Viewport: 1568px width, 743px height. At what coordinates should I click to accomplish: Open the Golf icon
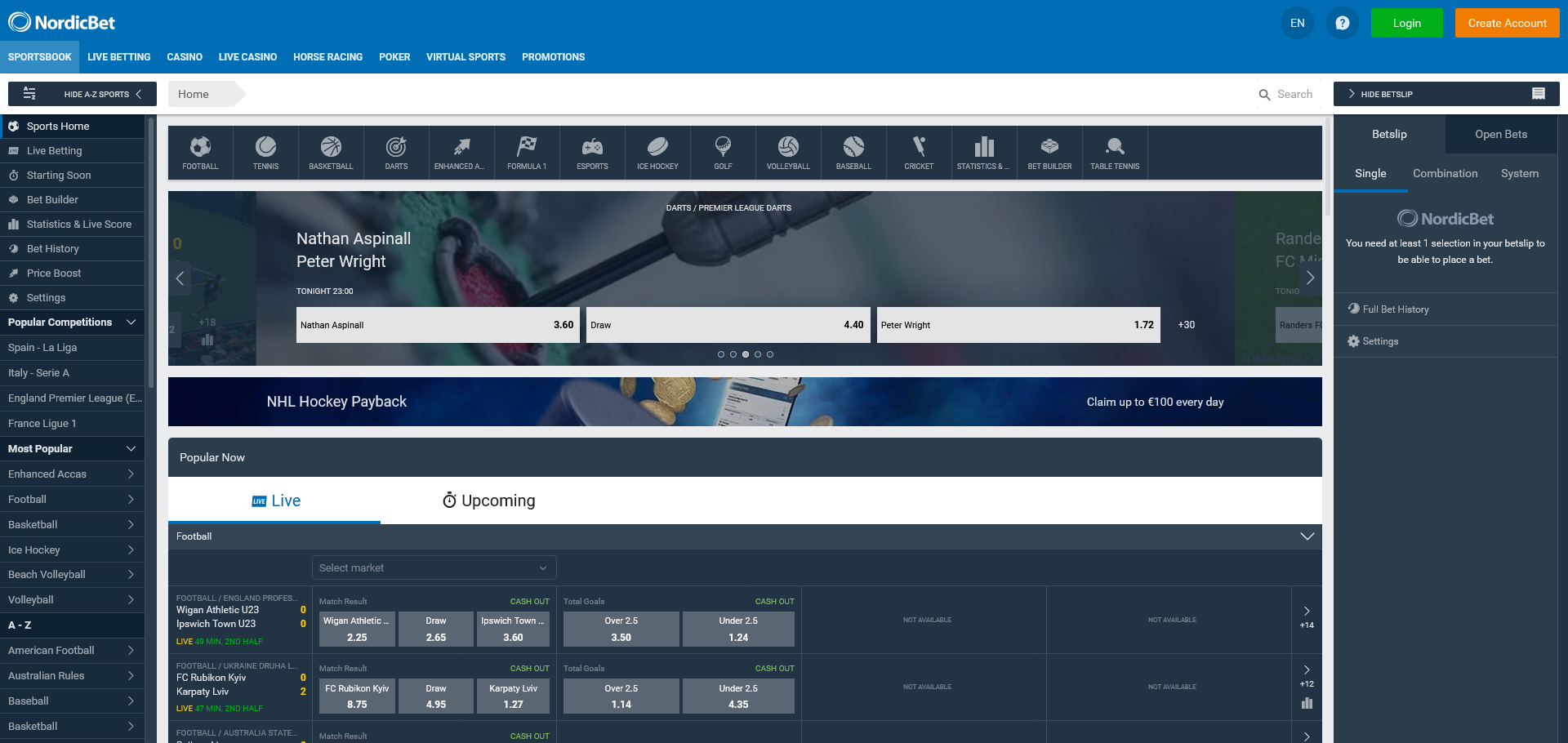pyautogui.click(x=723, y=153)
